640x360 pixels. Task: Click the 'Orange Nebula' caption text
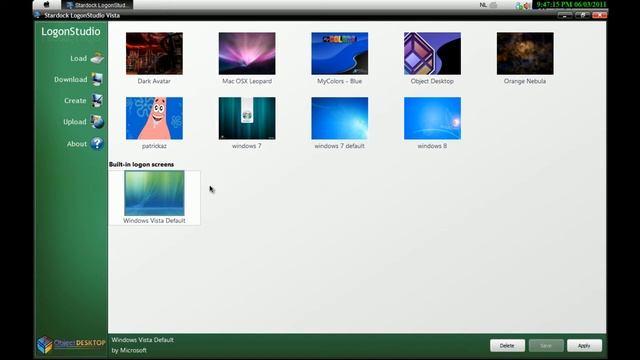coord(524,81)
